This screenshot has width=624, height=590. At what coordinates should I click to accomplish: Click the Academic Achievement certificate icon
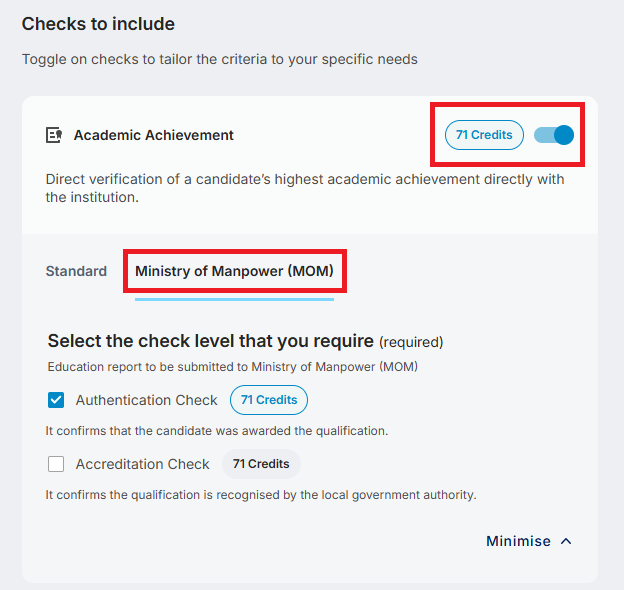55,135
